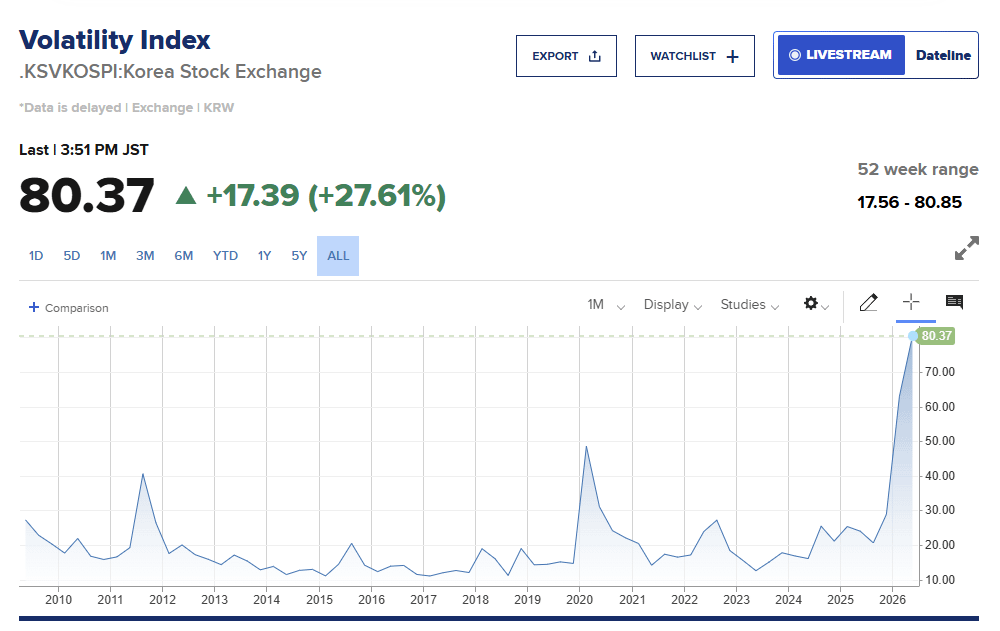This screenshot has width=1000, height=631.
Task: Click the 80.37 current price marker
Action: 936,336
